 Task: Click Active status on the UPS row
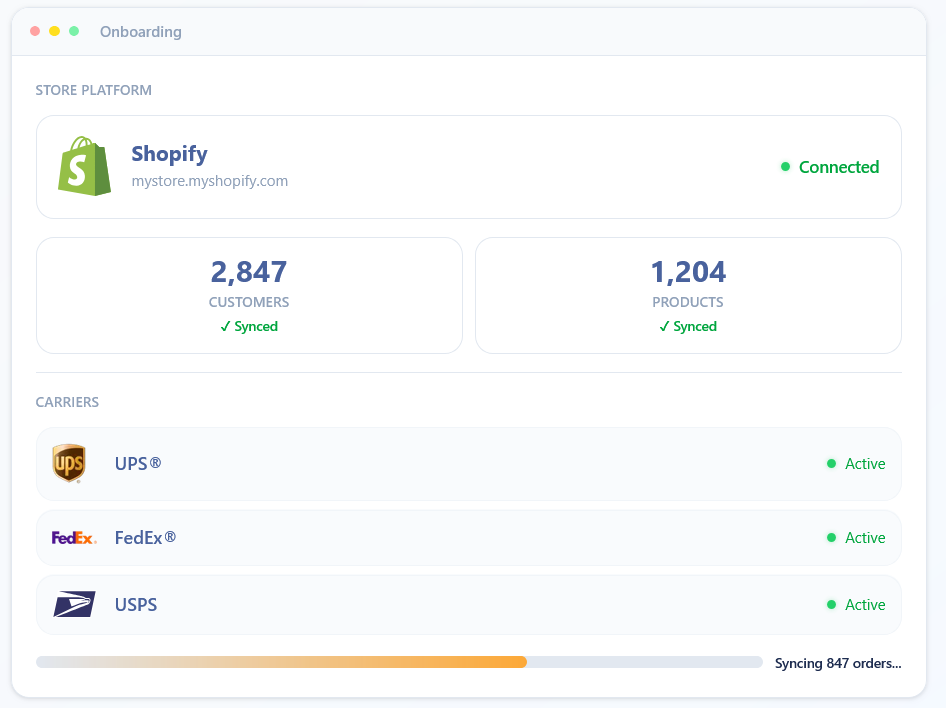pos(865,464)
